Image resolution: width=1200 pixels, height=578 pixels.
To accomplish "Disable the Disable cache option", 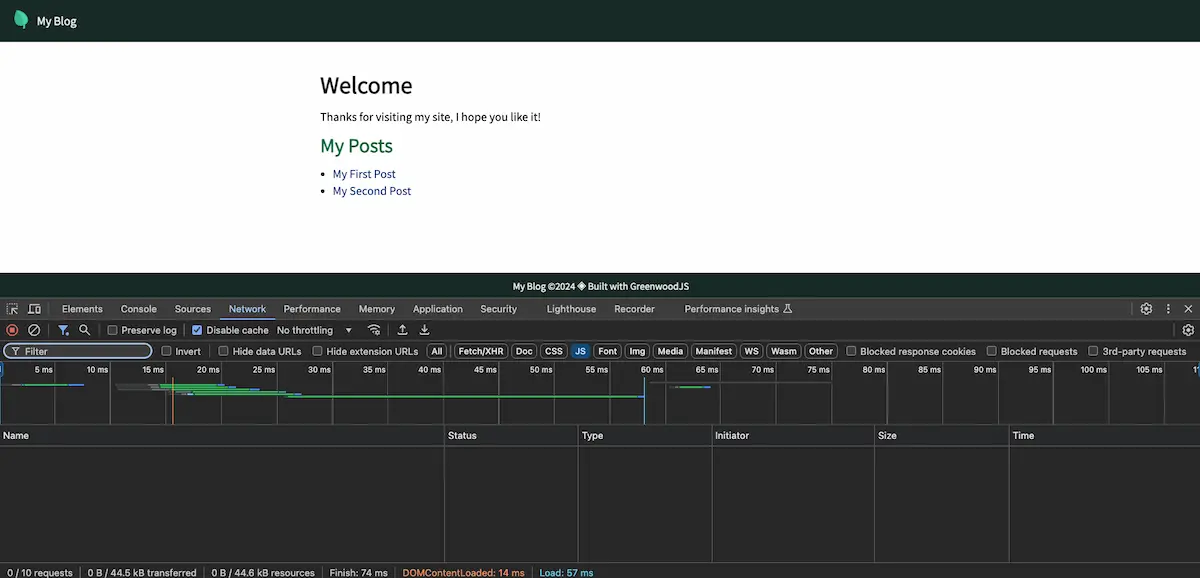I will [x=197, y=330].
